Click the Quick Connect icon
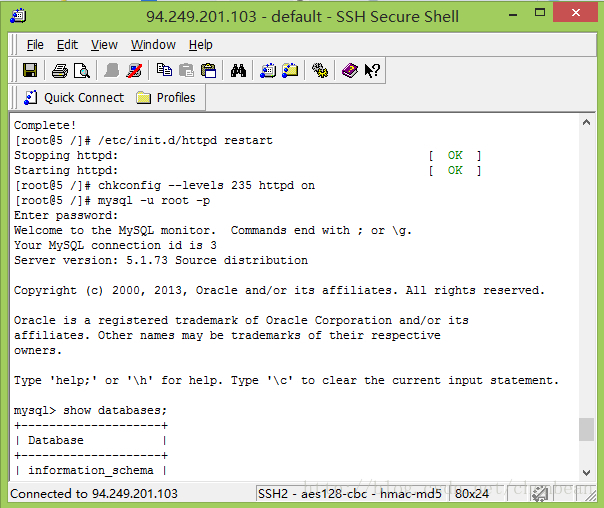Screen dimensions: 604x508 [x=30, y=98]
